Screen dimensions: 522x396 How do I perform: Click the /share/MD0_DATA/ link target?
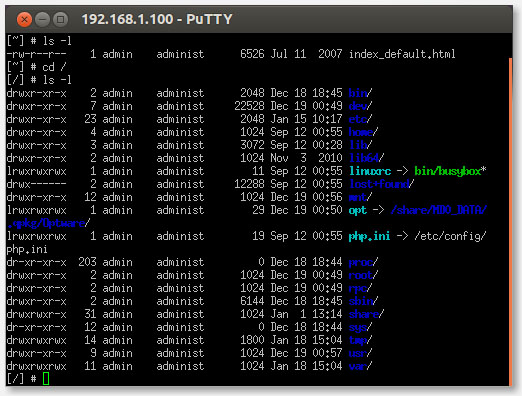439,210
